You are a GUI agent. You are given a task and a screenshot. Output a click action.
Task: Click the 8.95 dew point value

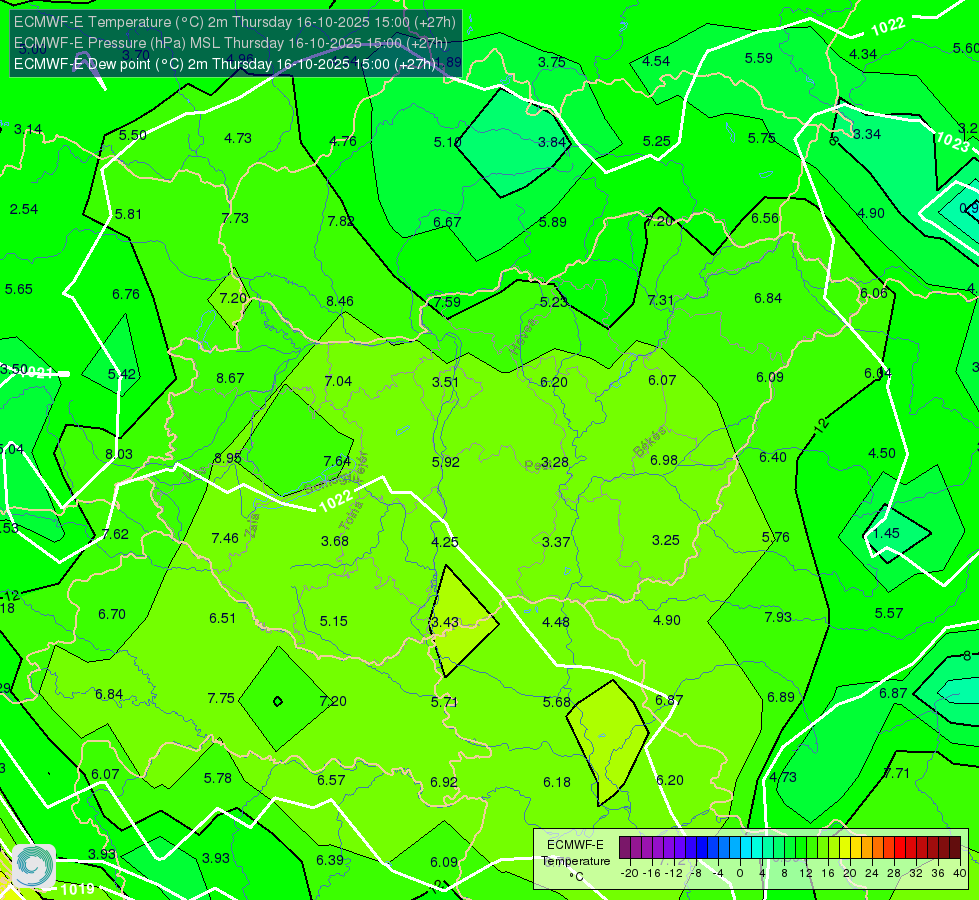[x=227, y=458]
